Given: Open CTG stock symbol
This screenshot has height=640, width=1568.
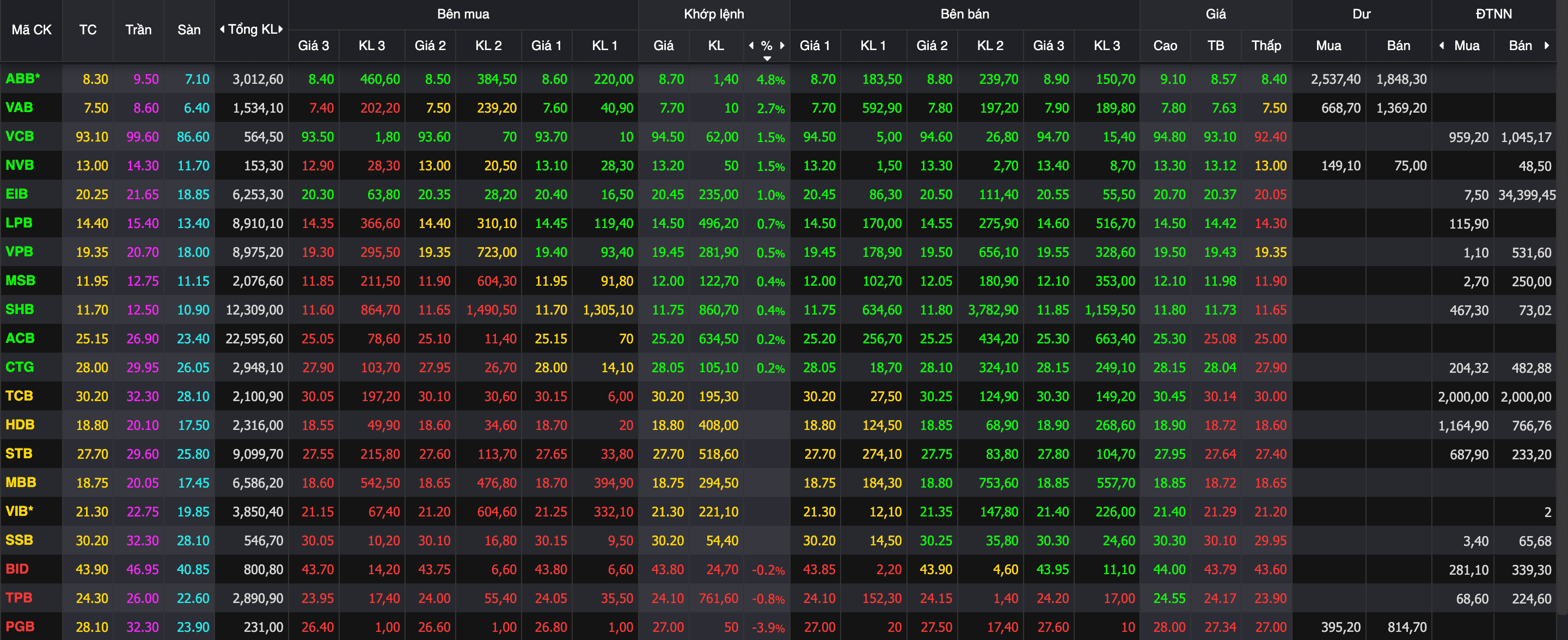Looking at the screenshot, I should coord(20,367).
